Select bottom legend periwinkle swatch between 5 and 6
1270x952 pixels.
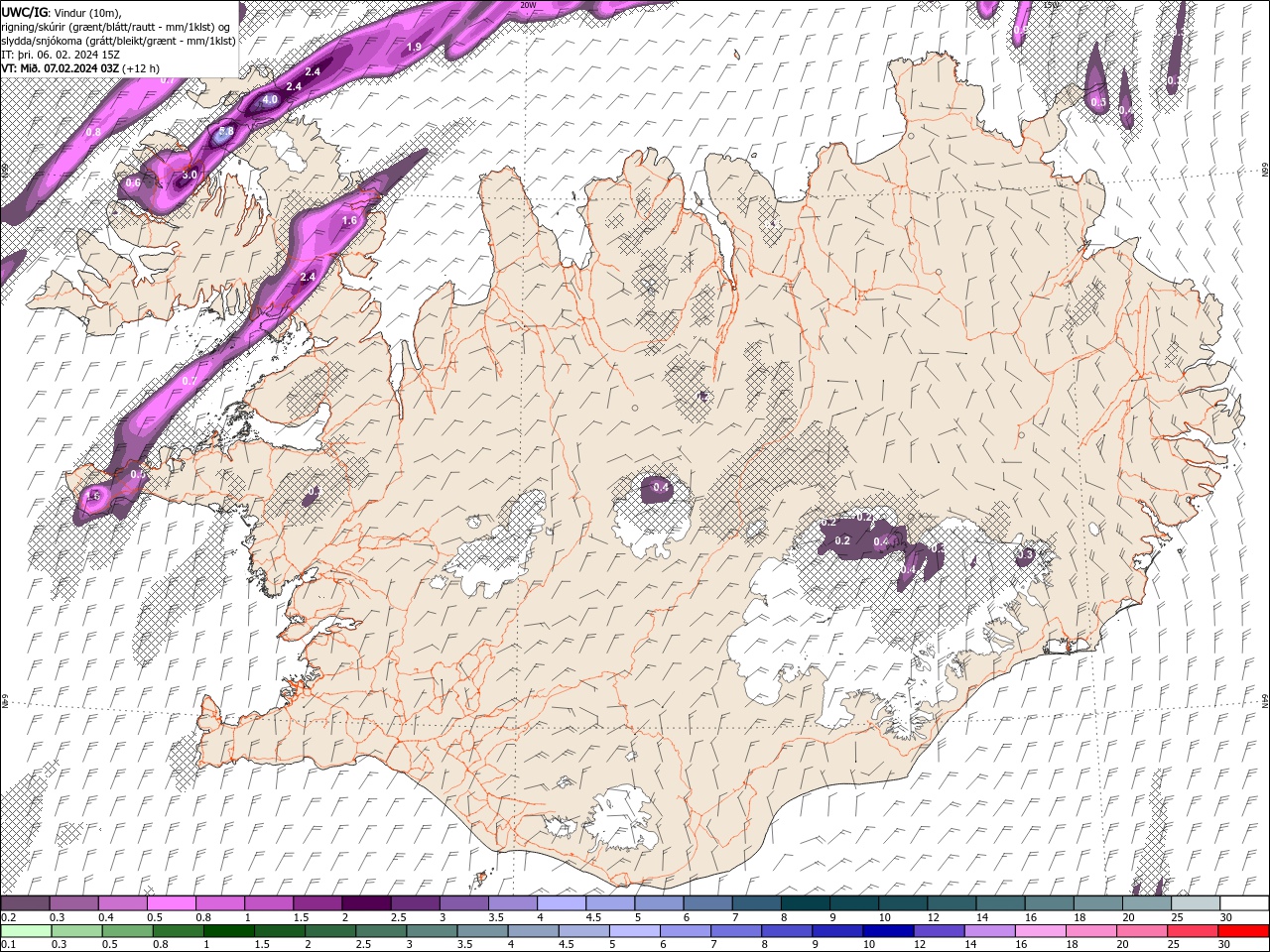(635, 931)
